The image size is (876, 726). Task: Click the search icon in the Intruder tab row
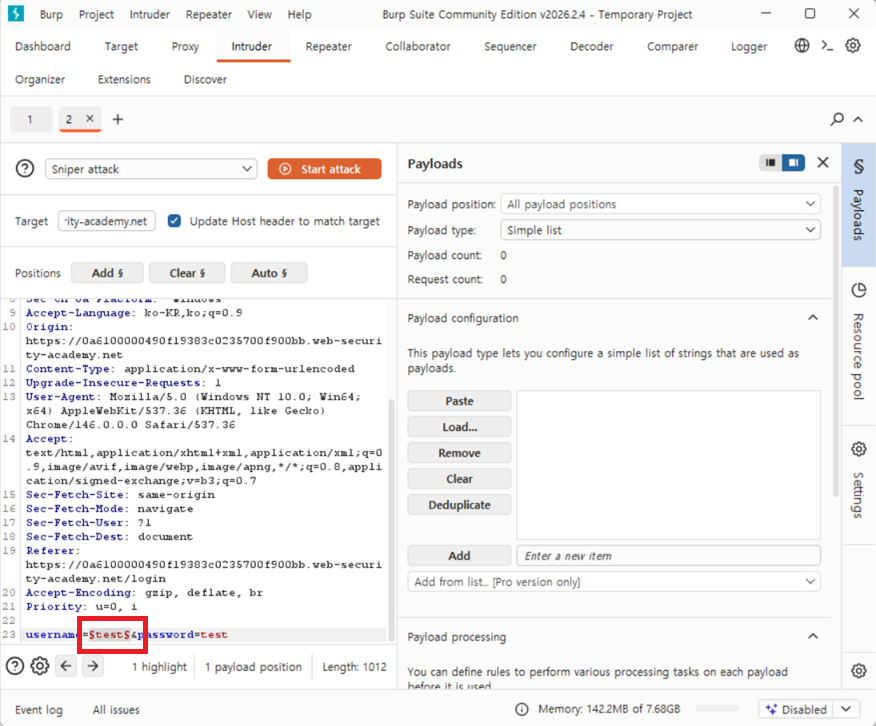(837, 119)
